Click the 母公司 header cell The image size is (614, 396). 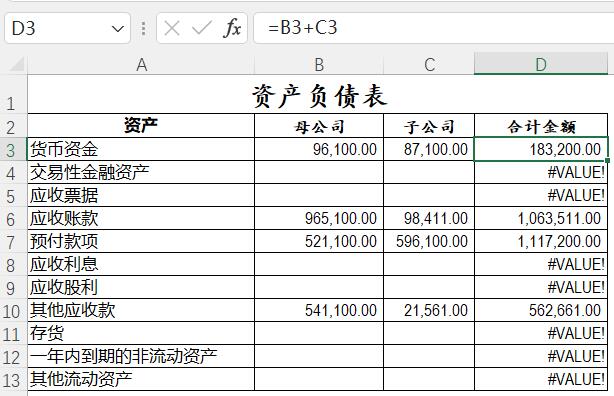click(x=319, y=126)
